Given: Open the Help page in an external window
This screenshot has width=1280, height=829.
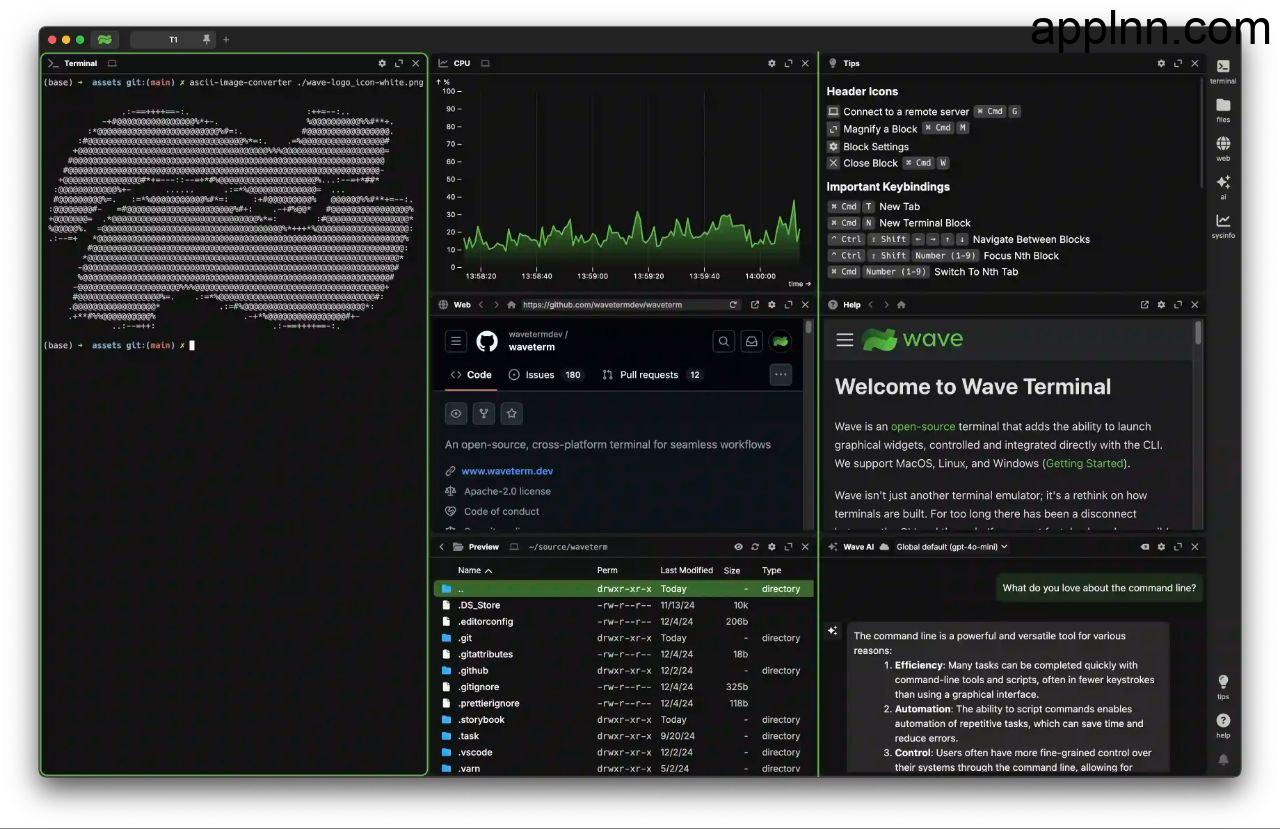Looking at the screenshot, I should point(1144,305).
